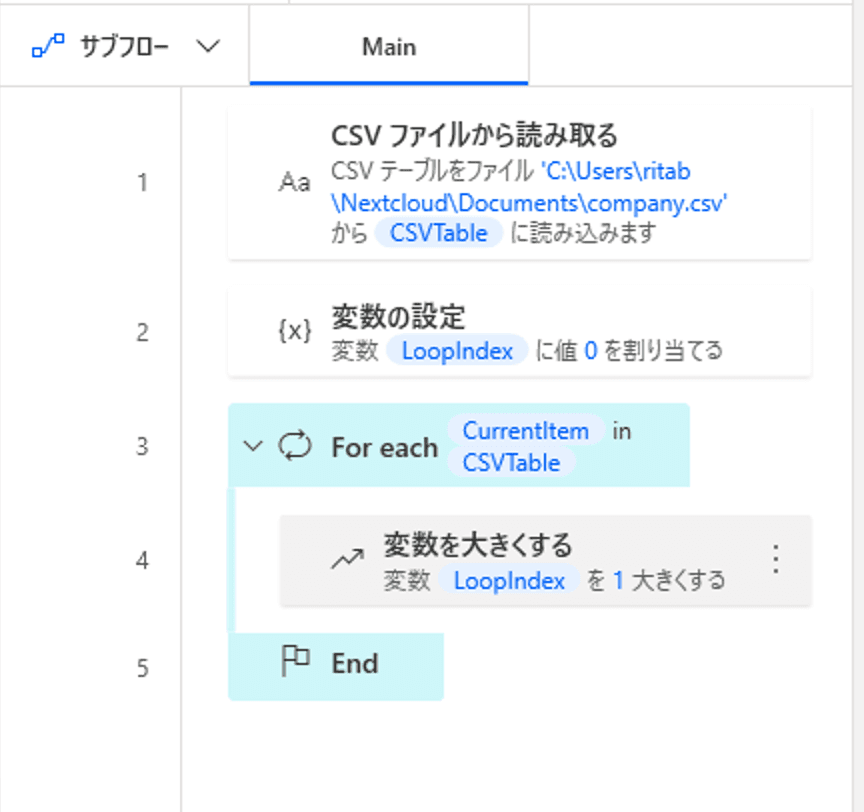
Task: Click the CSVTable chip in For each
Action: [511, 463]
